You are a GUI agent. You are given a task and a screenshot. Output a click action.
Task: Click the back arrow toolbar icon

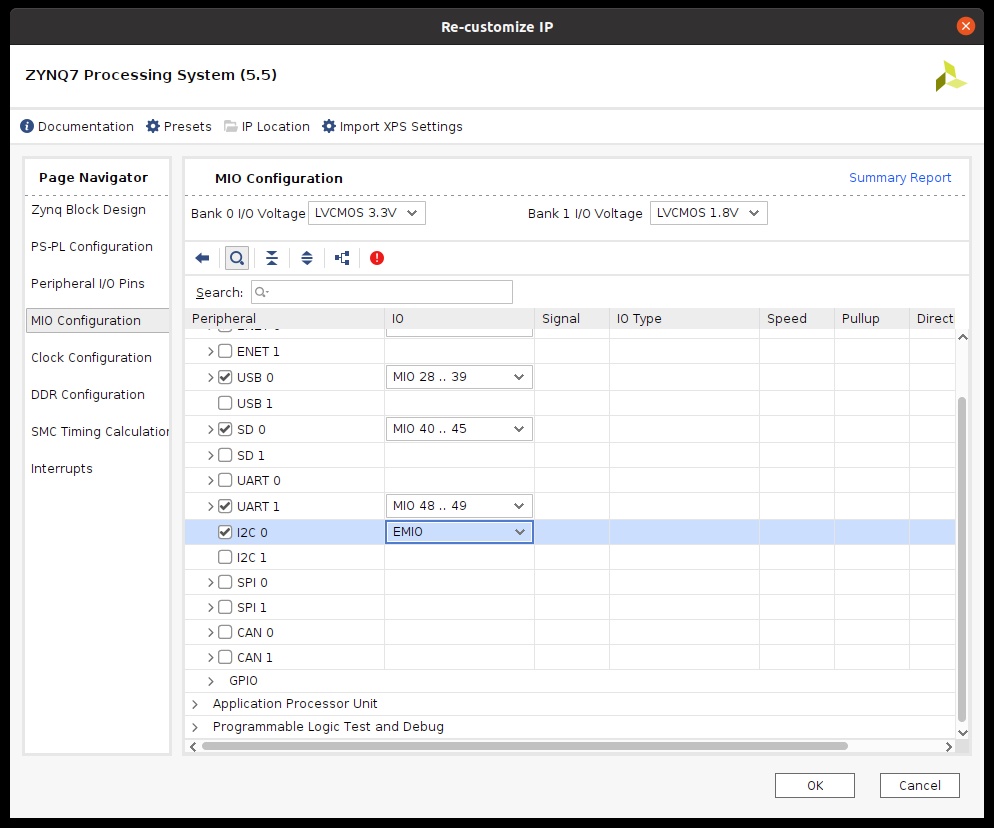click(x=202, y=258)
